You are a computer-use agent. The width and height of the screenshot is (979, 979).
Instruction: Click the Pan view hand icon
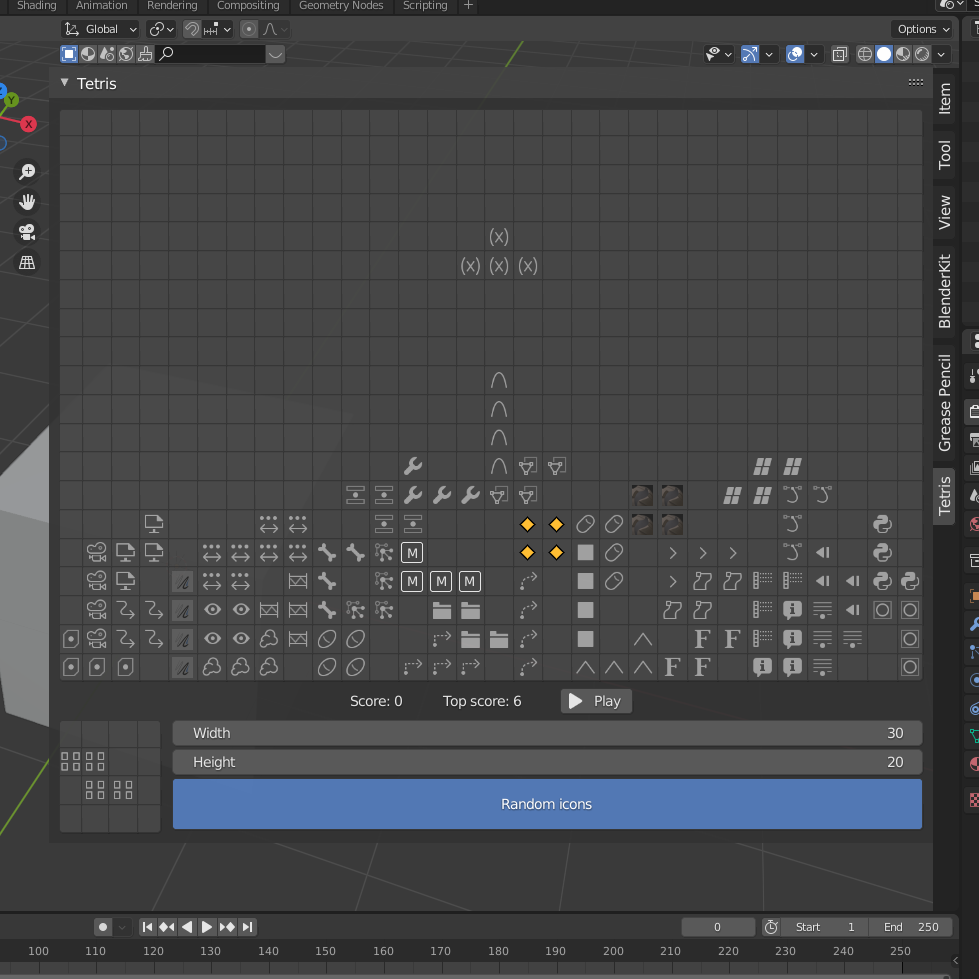pyautogui.click(x=27, y=202)
